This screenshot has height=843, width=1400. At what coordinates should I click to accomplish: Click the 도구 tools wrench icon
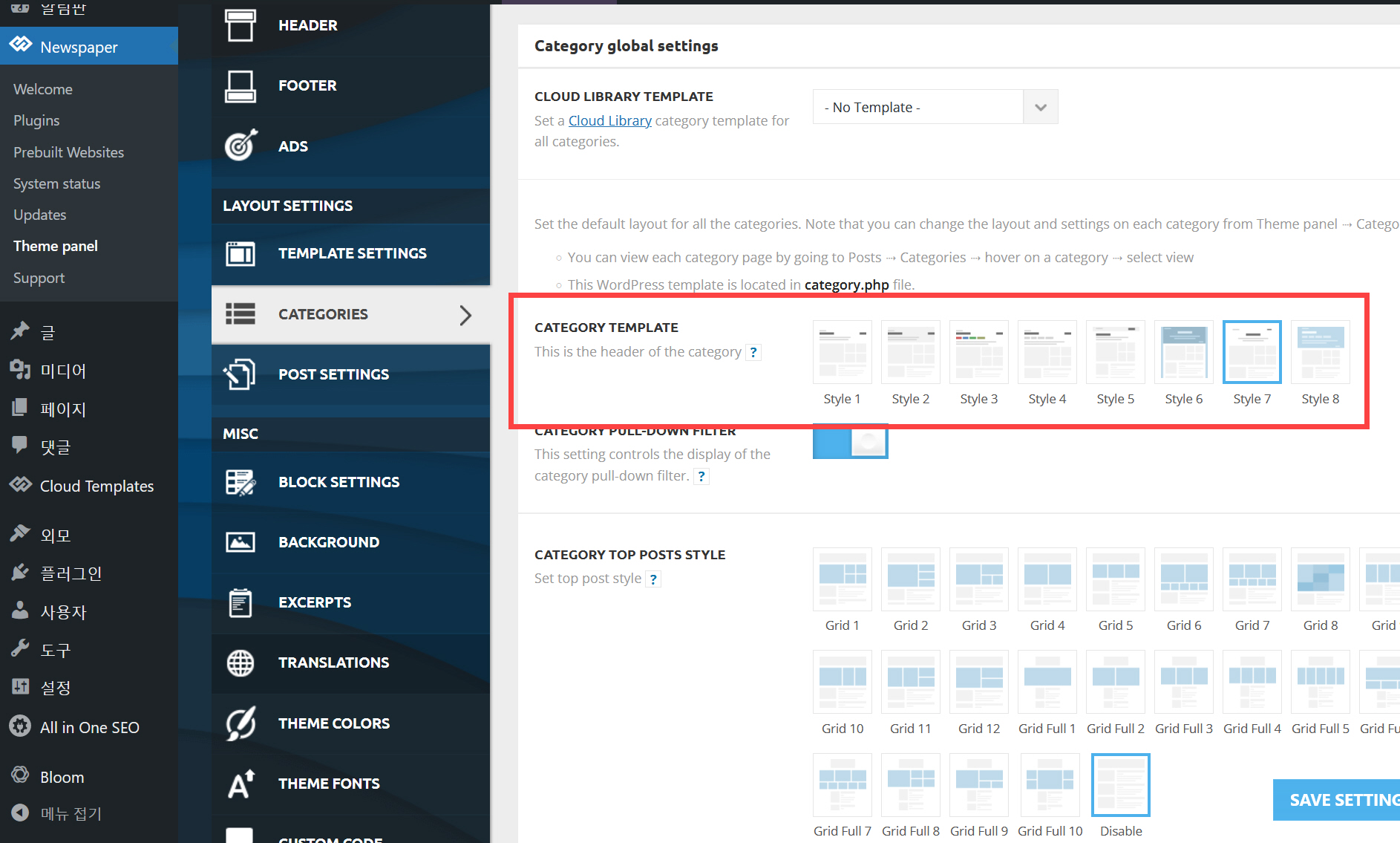20,648
